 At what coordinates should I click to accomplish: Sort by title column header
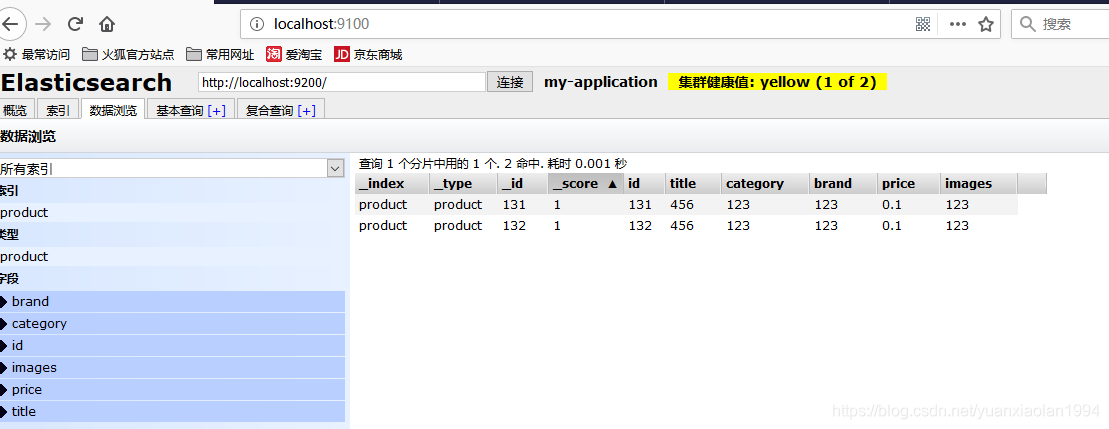pyautogui.click(x=693, y=184)
